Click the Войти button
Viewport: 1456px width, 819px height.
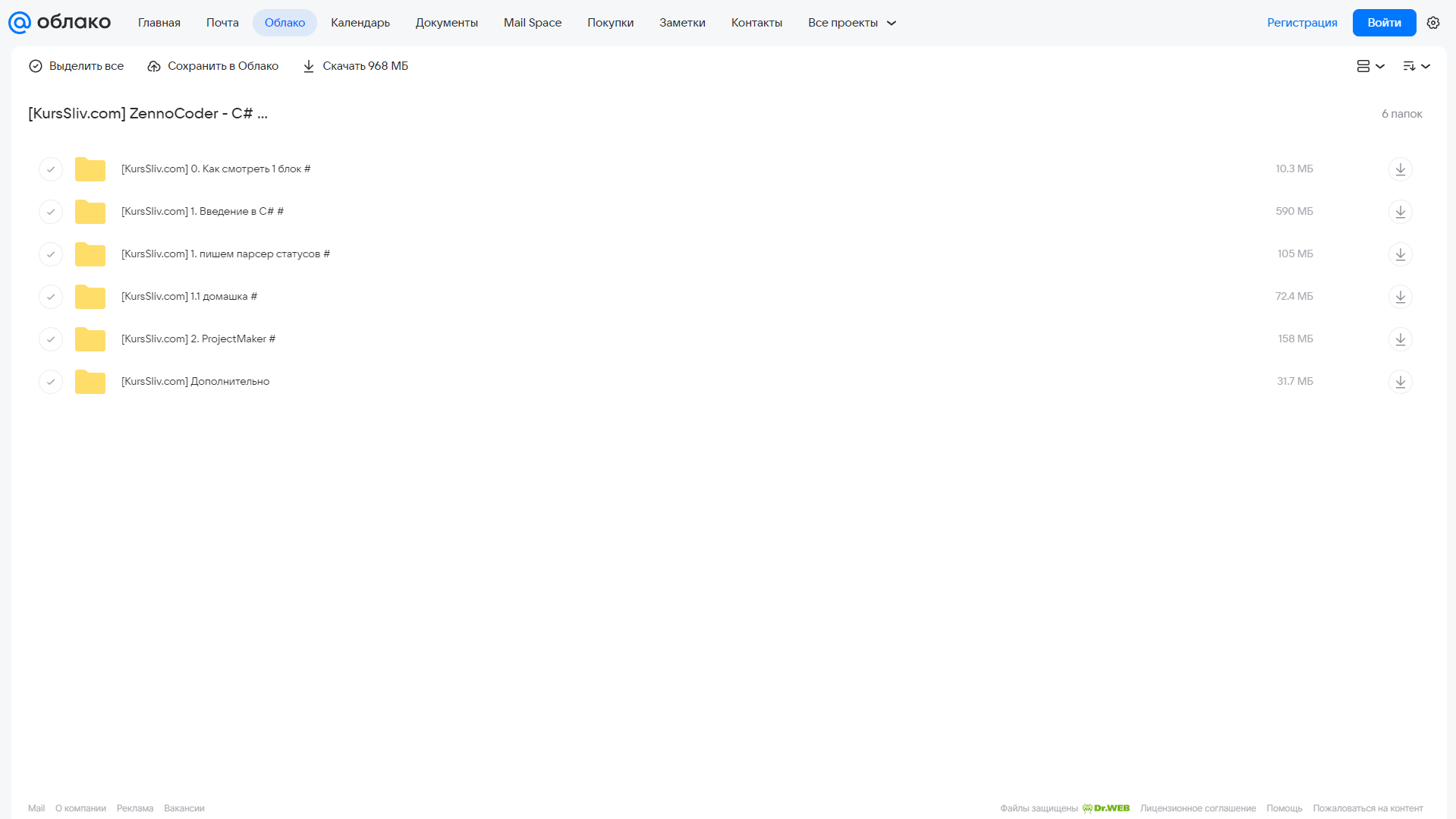coord(1384,23)
